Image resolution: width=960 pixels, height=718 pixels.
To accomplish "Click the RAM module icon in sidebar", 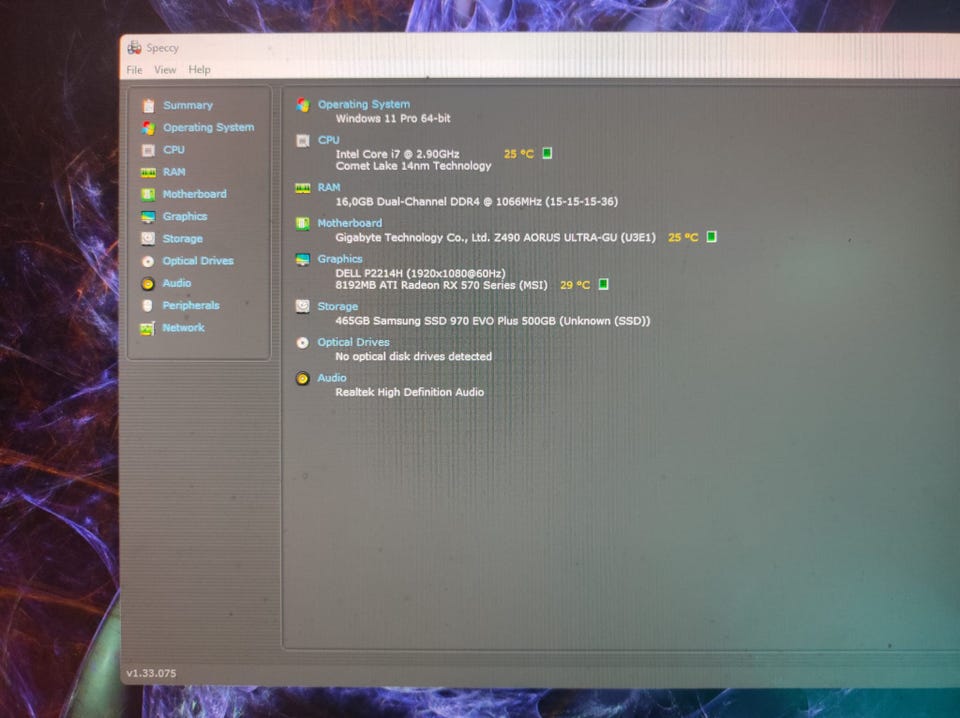I will pos(148,172).
